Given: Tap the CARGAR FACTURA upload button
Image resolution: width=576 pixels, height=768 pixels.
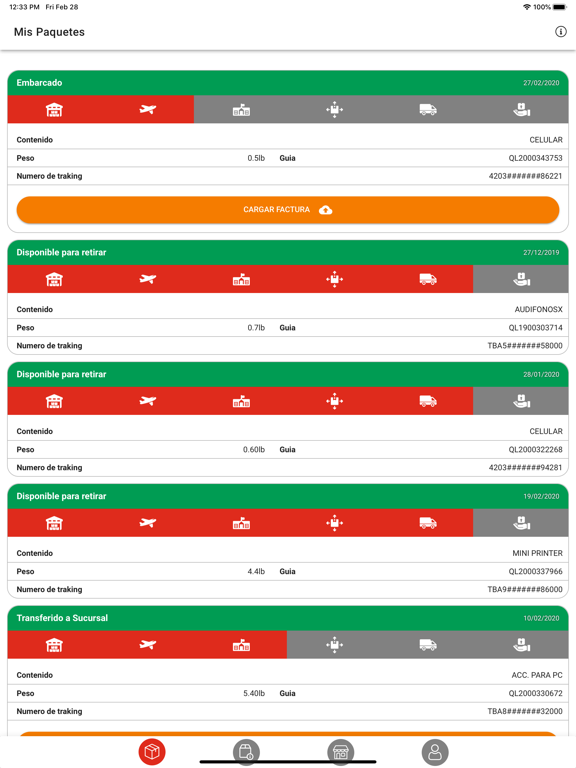Looking at the screenshot, I should pyautogui.click(x=288, y=210).
